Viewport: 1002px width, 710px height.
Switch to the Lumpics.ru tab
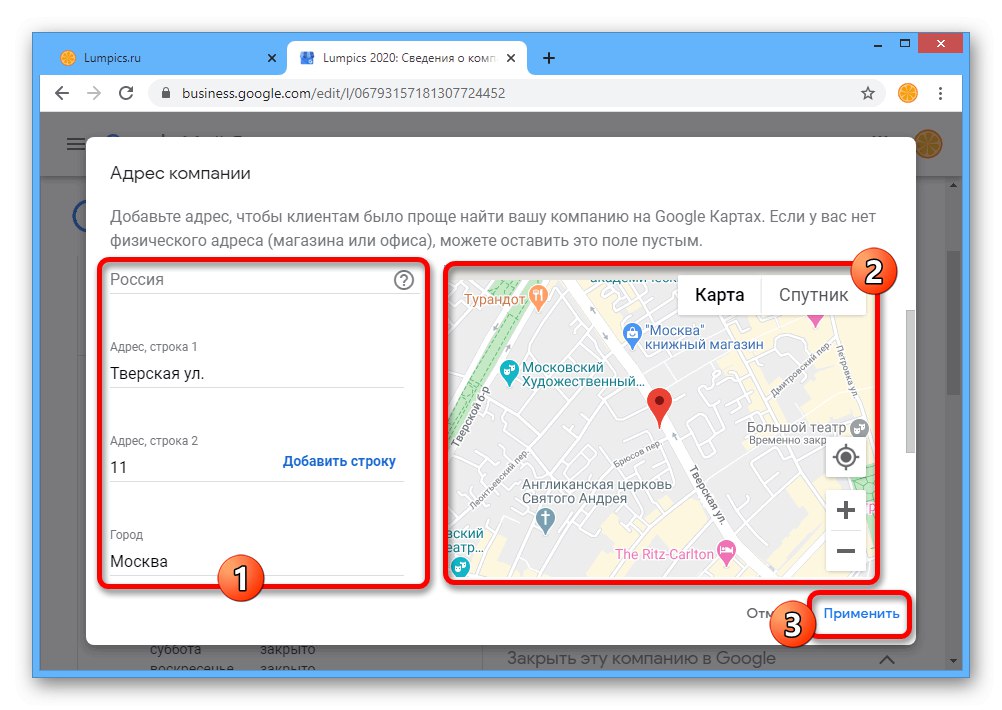(x=166, y=58)
